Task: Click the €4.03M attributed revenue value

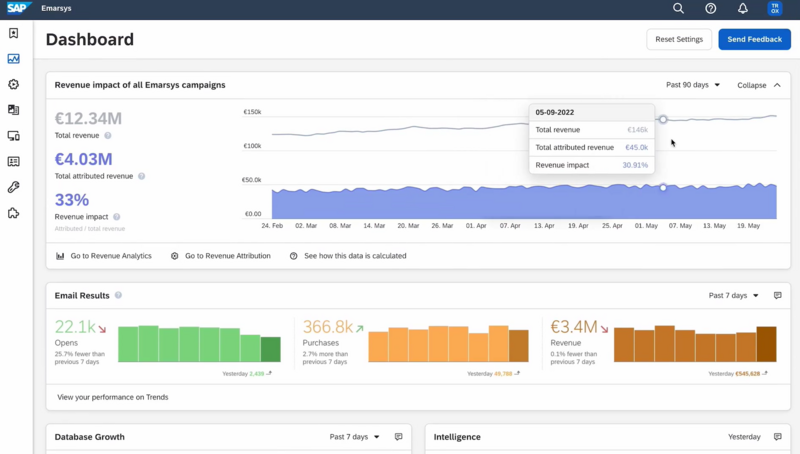Action: 84,159
